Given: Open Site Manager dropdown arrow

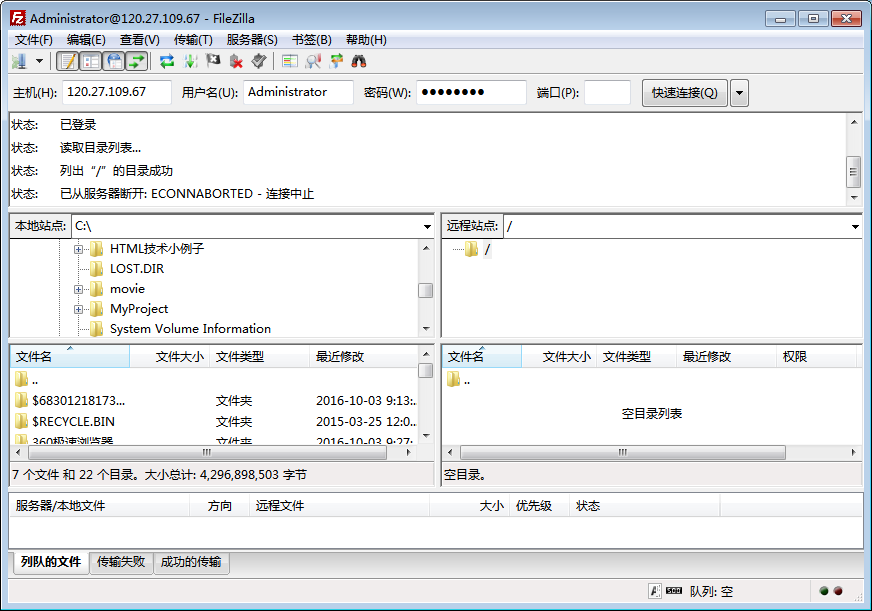Looking at the screenshot, I should coord(39,61).
